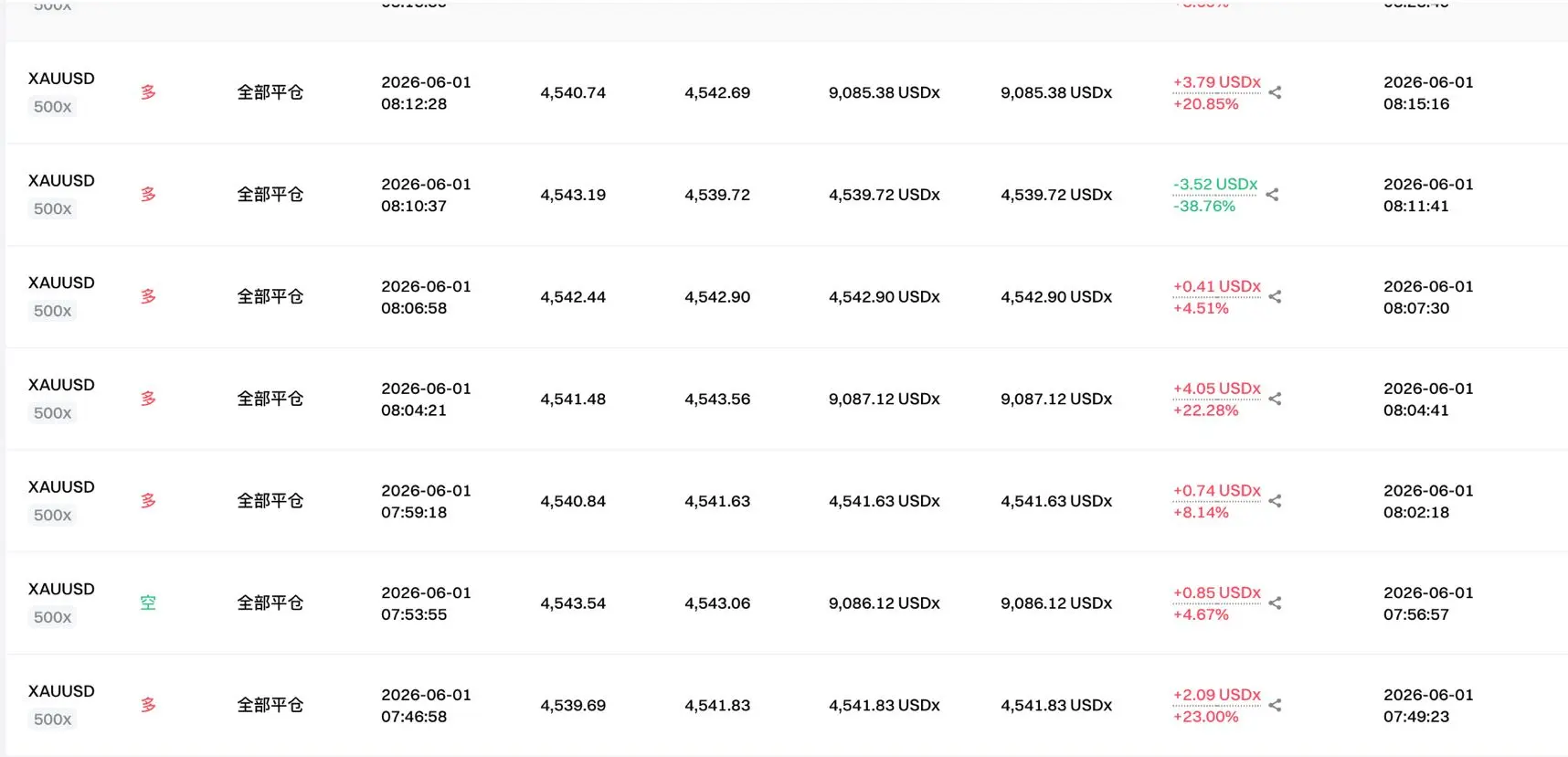1568x757 pixels.
Task: Click the 多 long label on the 08:04:21 trade
Action: point(148,399)
